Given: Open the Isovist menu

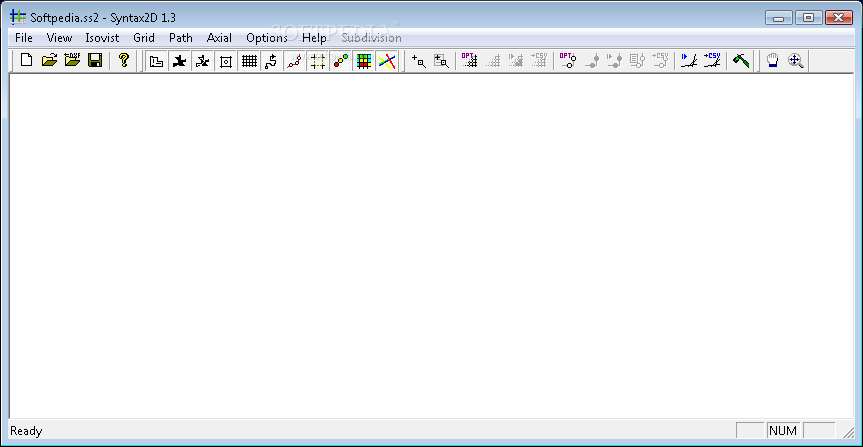Looking at the screenshot, I should click(x=102, y=38).
